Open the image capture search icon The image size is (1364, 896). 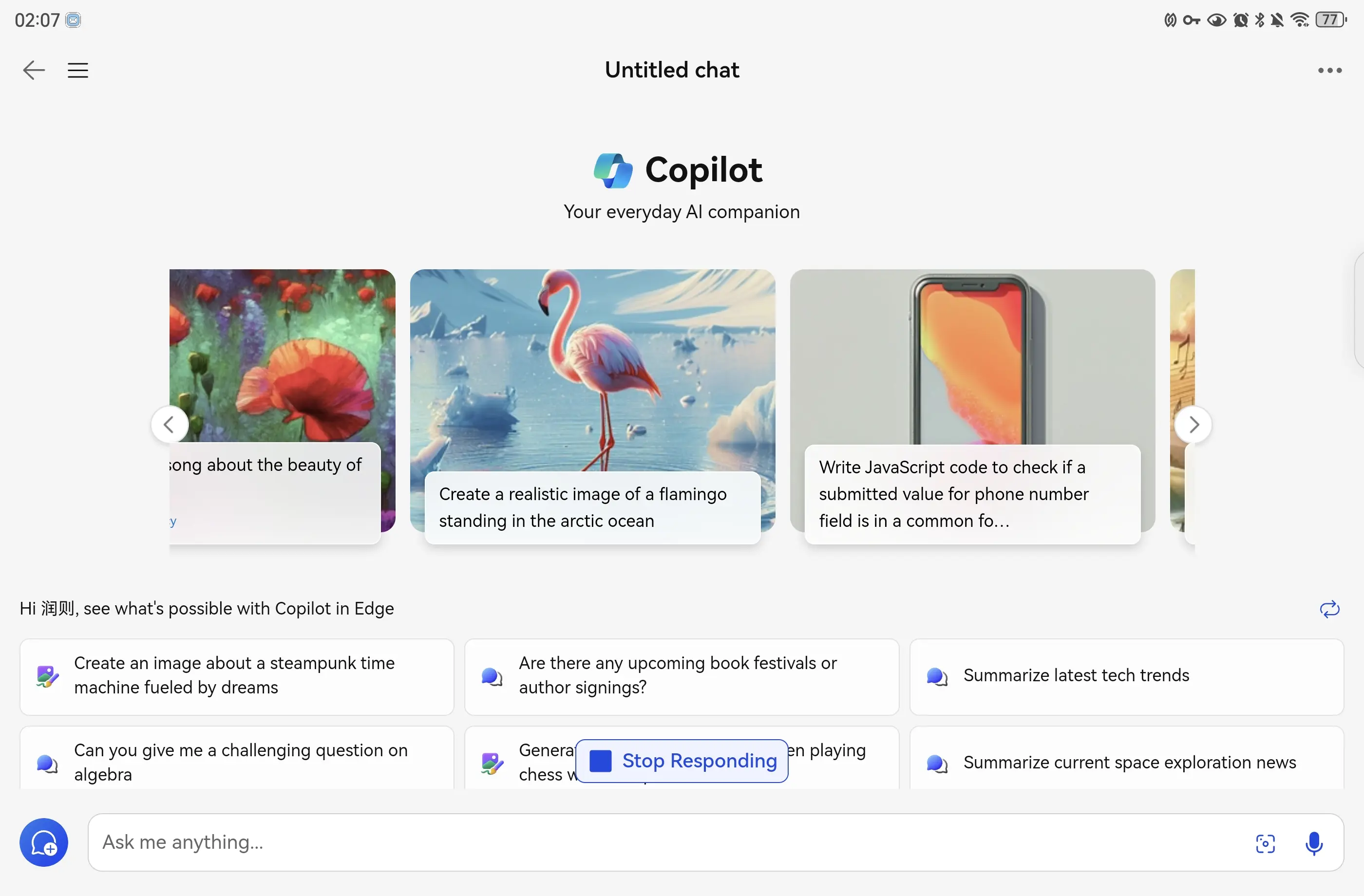click(x=1266, y=843)
